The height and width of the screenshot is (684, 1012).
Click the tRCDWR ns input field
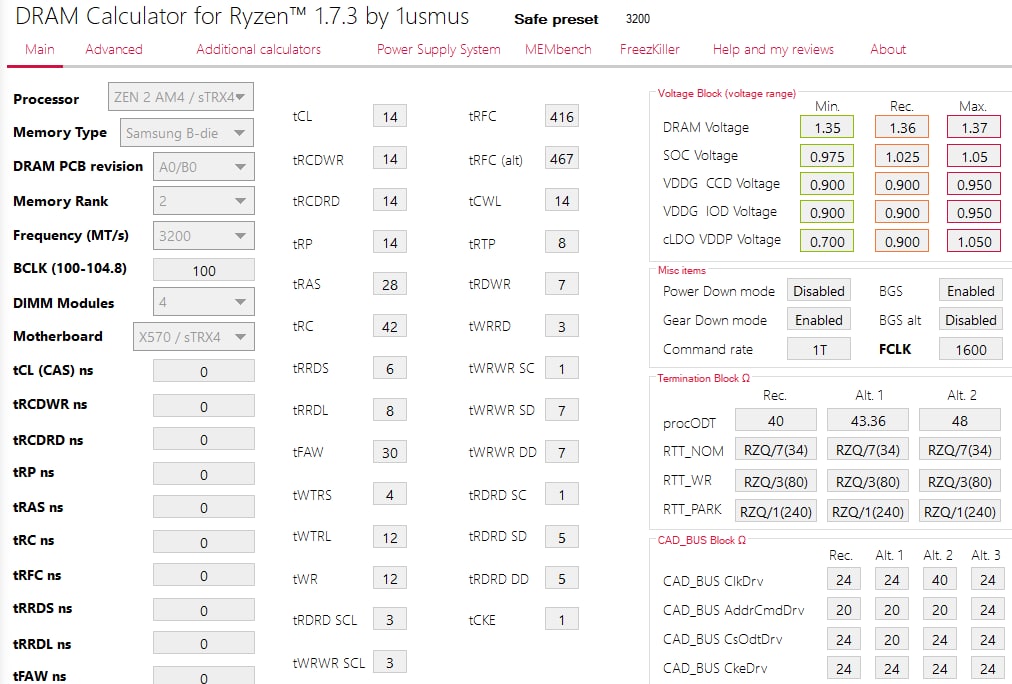coord(203,407)
